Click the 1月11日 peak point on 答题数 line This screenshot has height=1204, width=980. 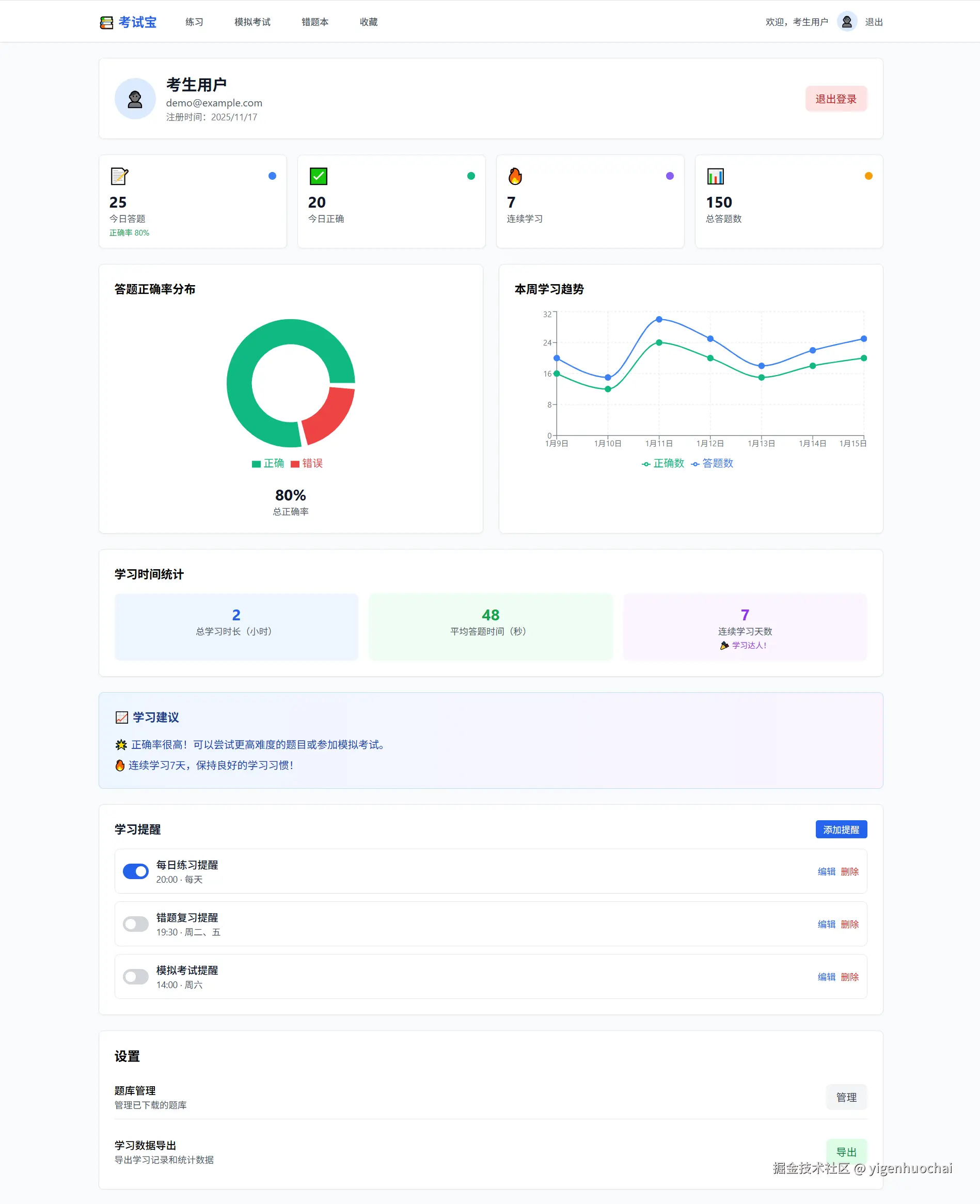(659, 319)
